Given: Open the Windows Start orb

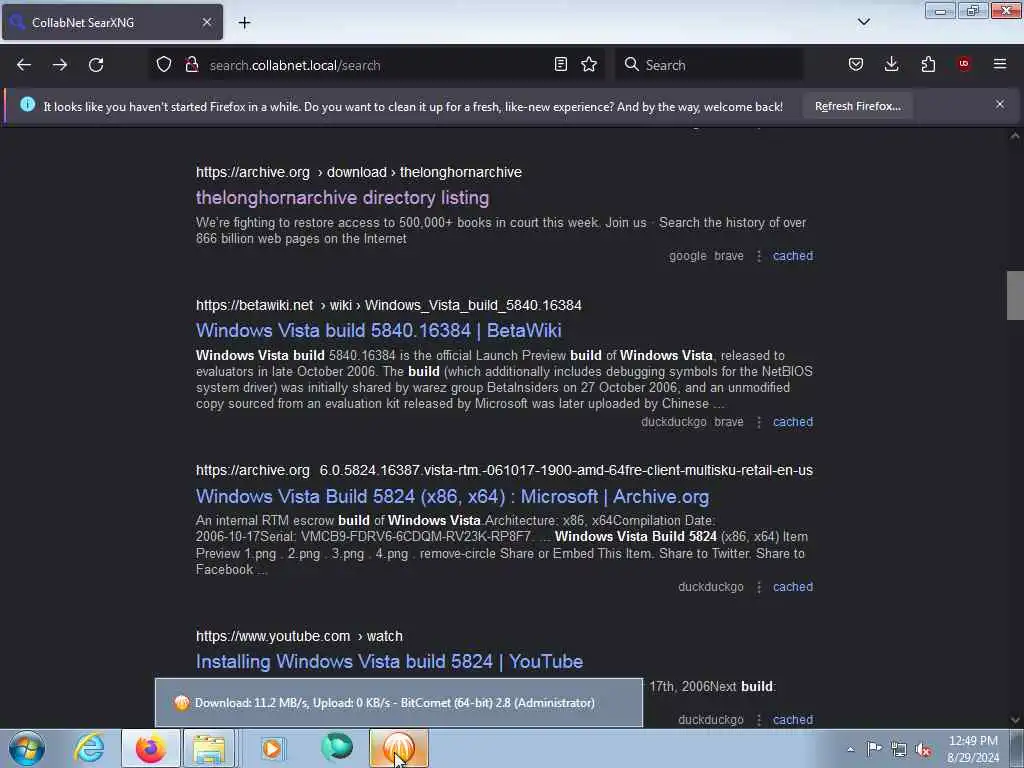Looking at the screenshot, I should tap(27, 748).
